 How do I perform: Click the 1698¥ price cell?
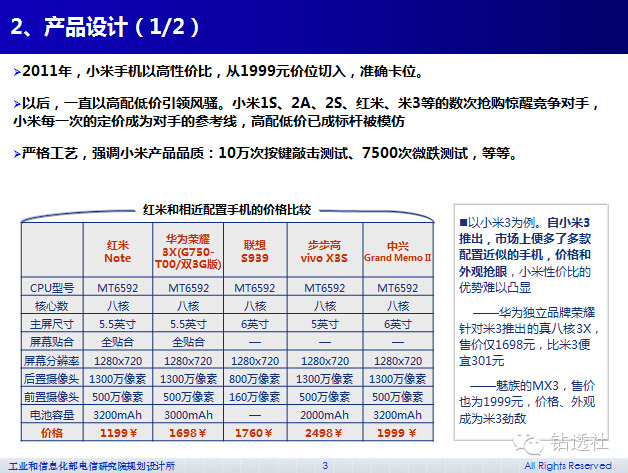(x=187, y=433)
